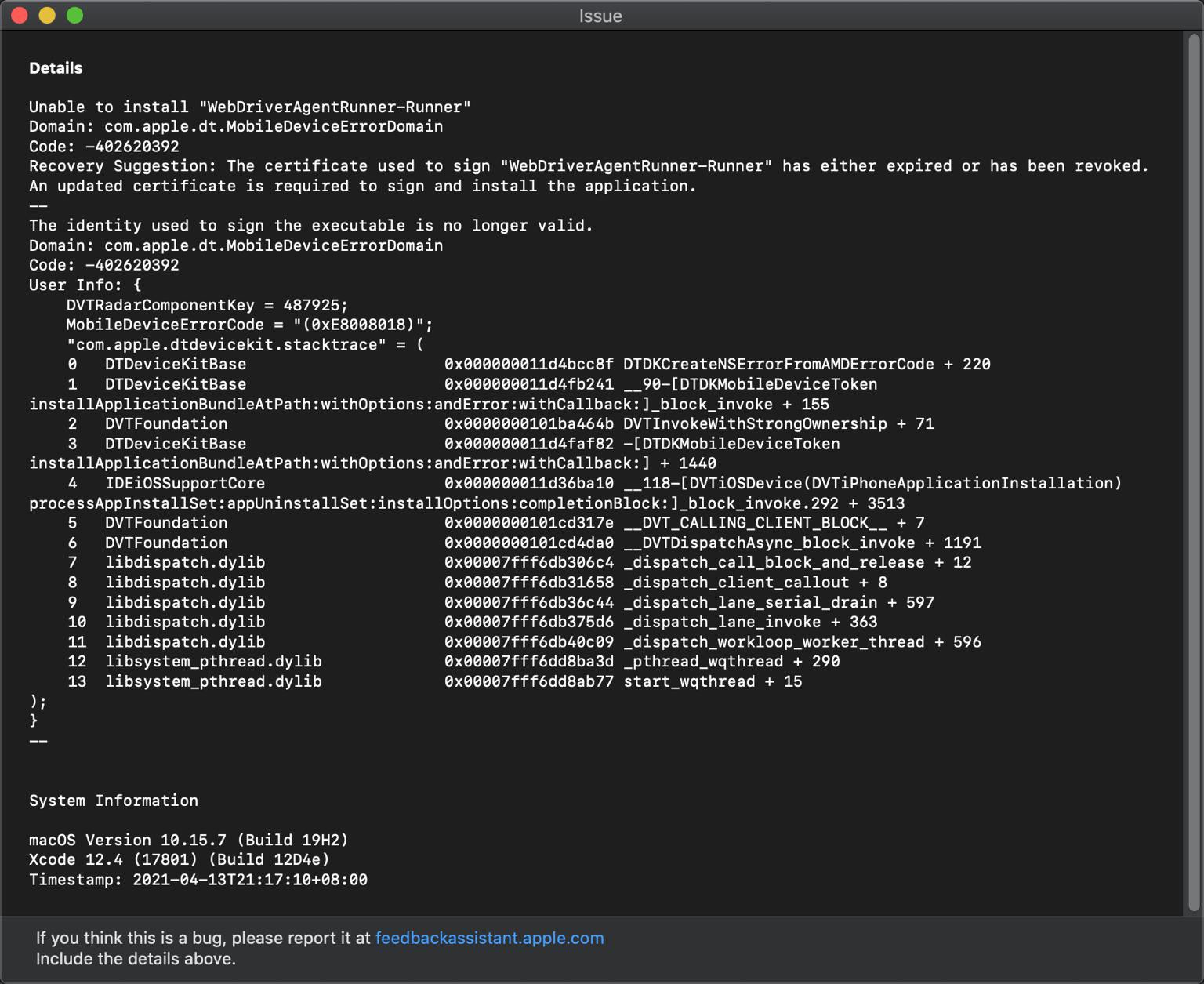This screenshot has height=984, width=1204.
Task: Click stack frame 2 DVTInvokeWithStrongOwnership
Action: (501, 424)
